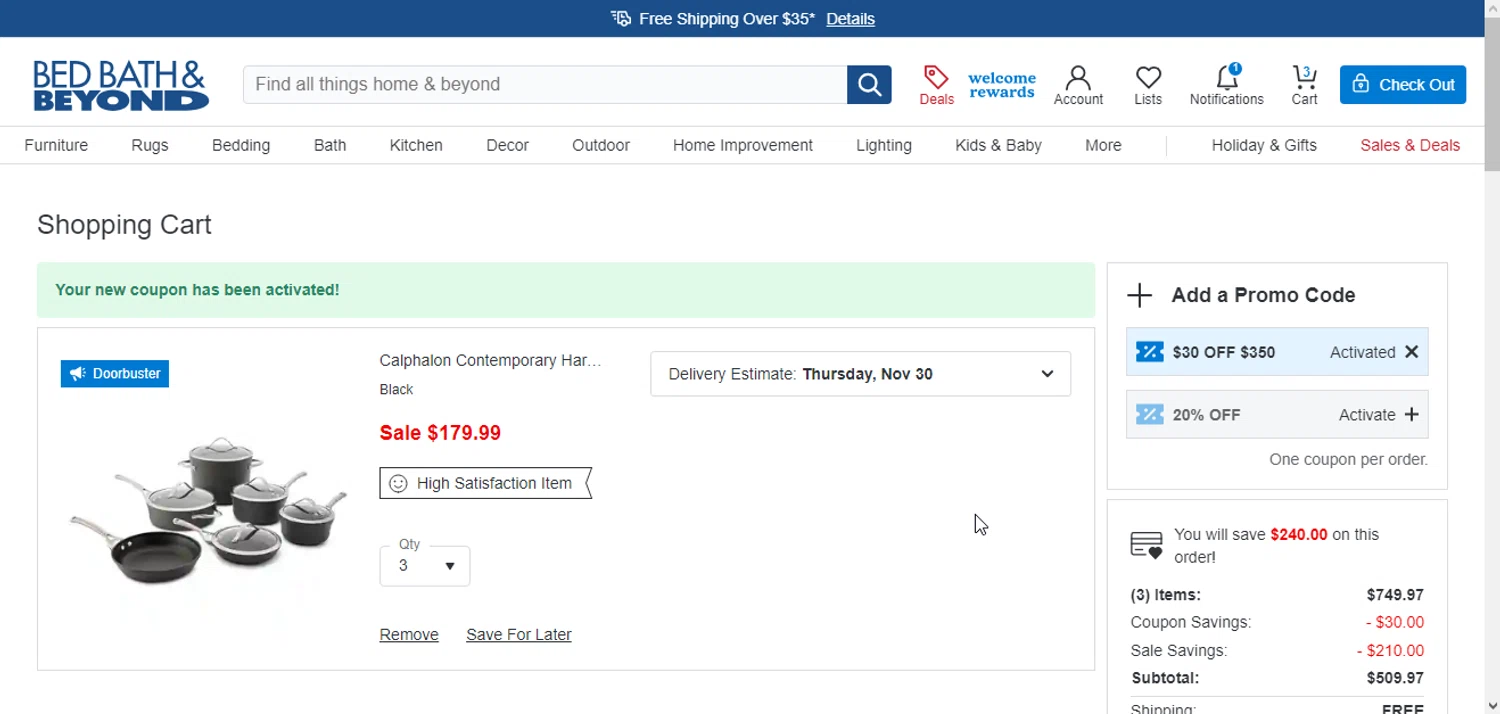Open Welcome Rewards
The image size is (1500, 714).
click(x=1002, y=85)
